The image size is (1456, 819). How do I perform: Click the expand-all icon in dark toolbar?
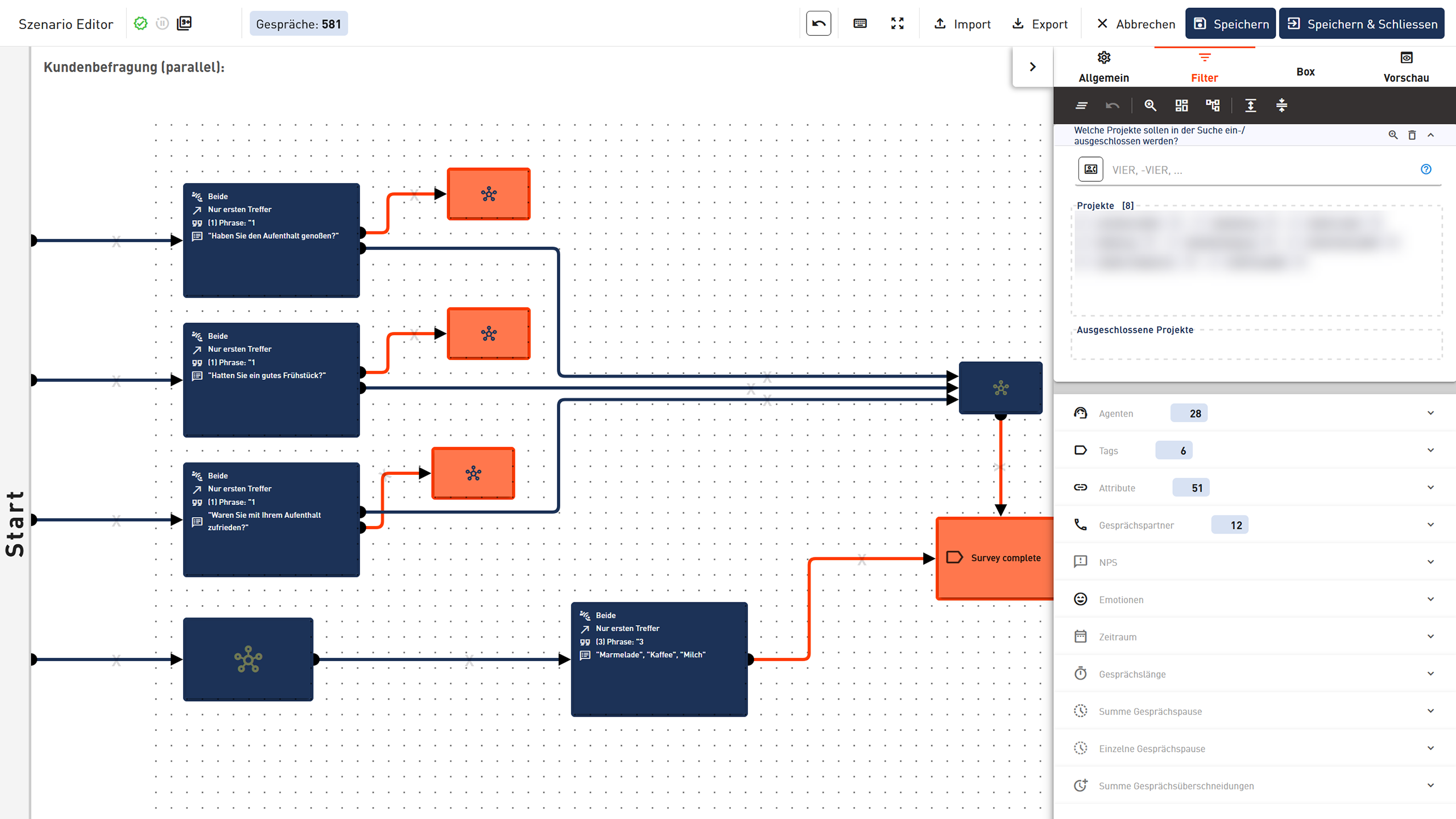click(1250, 105)
